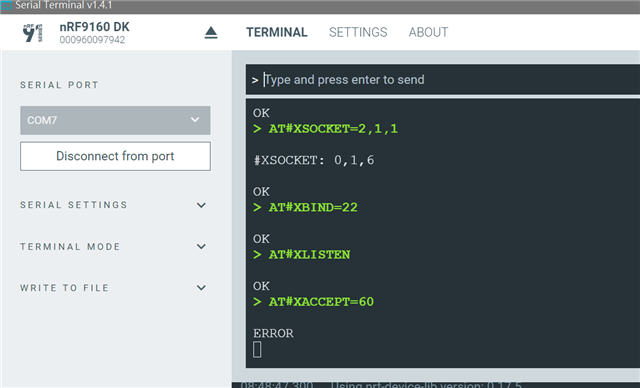Open the About tab
The image size is (640, 388).
[428, 32]
